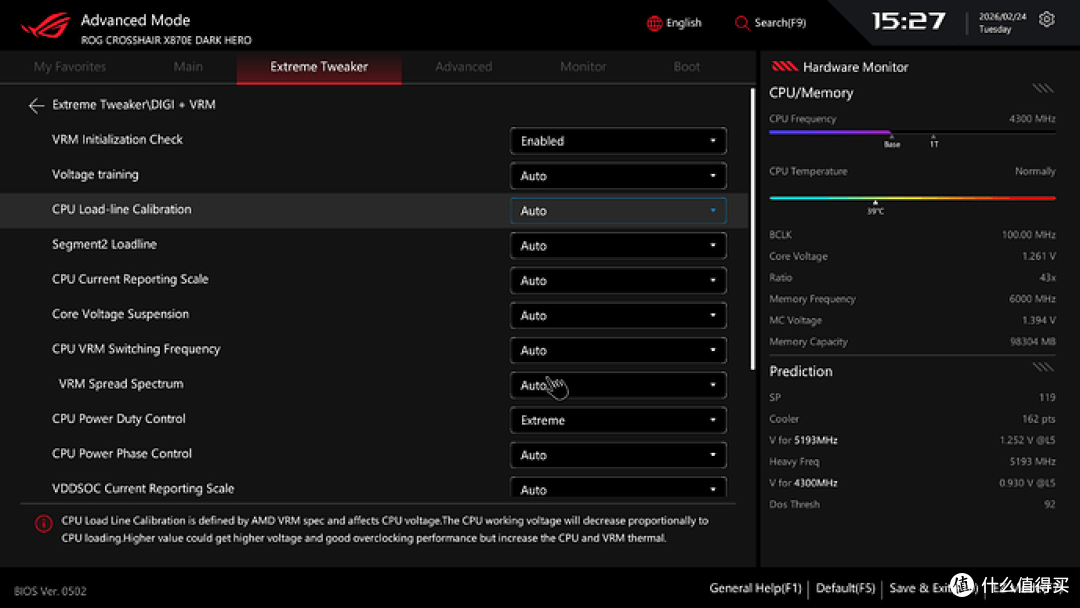Open CPU Power Duty Control dropdown

point(618,420)
